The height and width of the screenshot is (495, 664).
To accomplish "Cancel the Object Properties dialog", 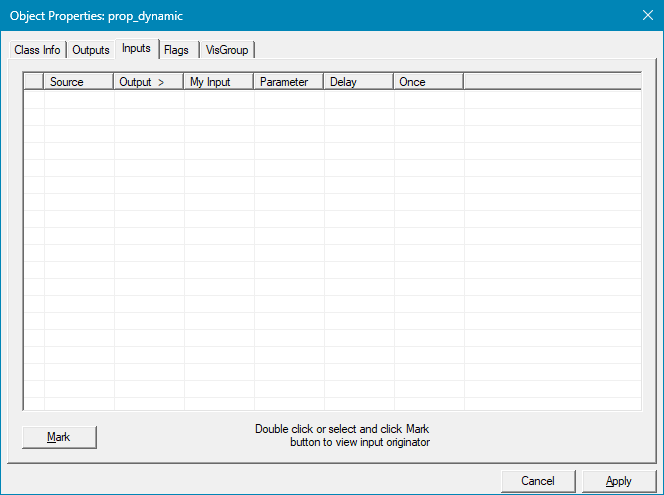I will pyautogui.click(x=538, y=481).
